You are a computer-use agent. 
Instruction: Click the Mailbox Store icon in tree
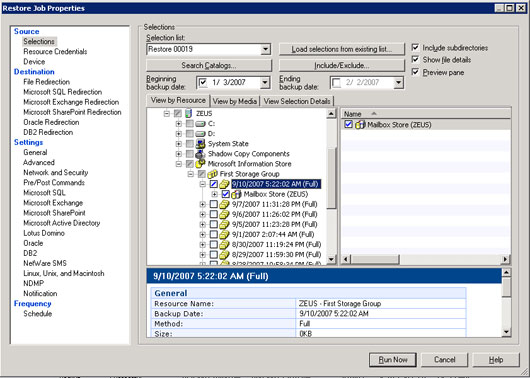coord(236,194)
